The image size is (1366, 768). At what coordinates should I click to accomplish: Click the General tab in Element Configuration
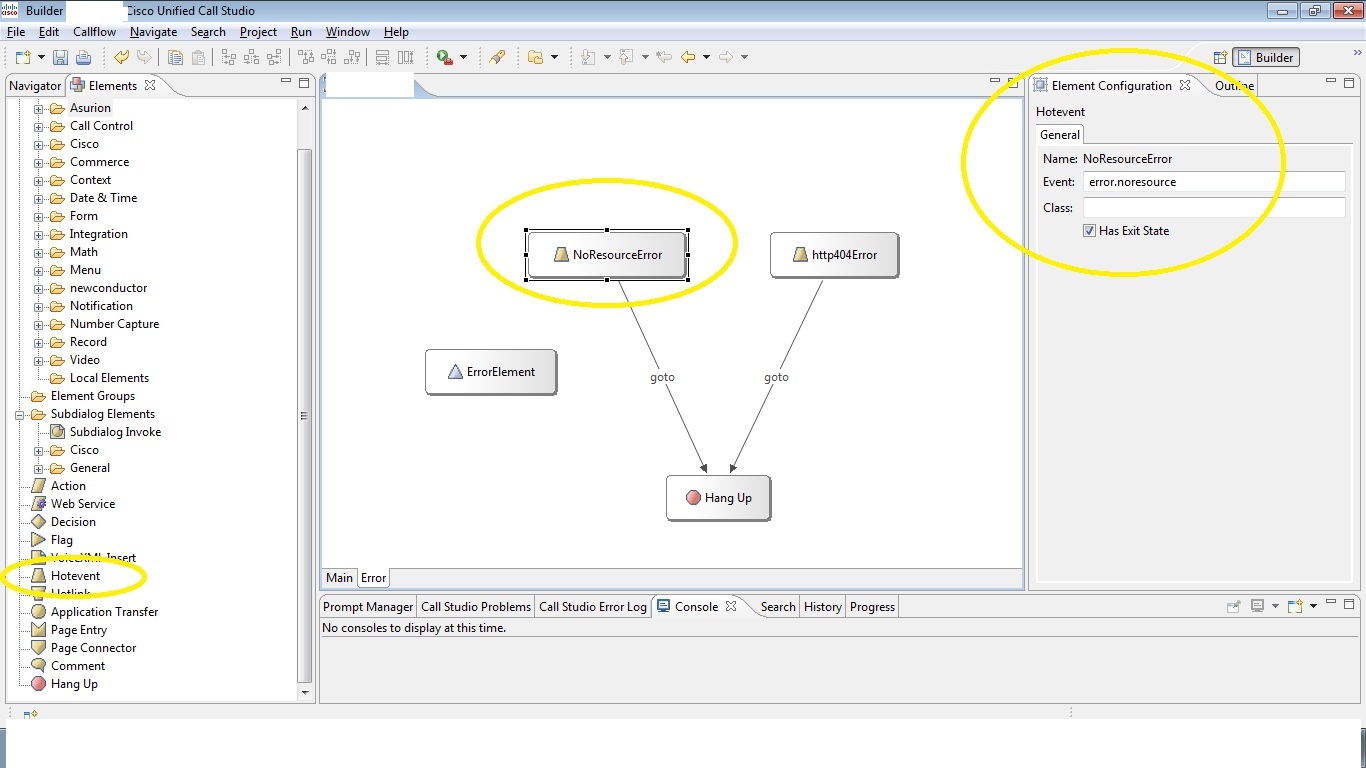[x=1059, y=135]
